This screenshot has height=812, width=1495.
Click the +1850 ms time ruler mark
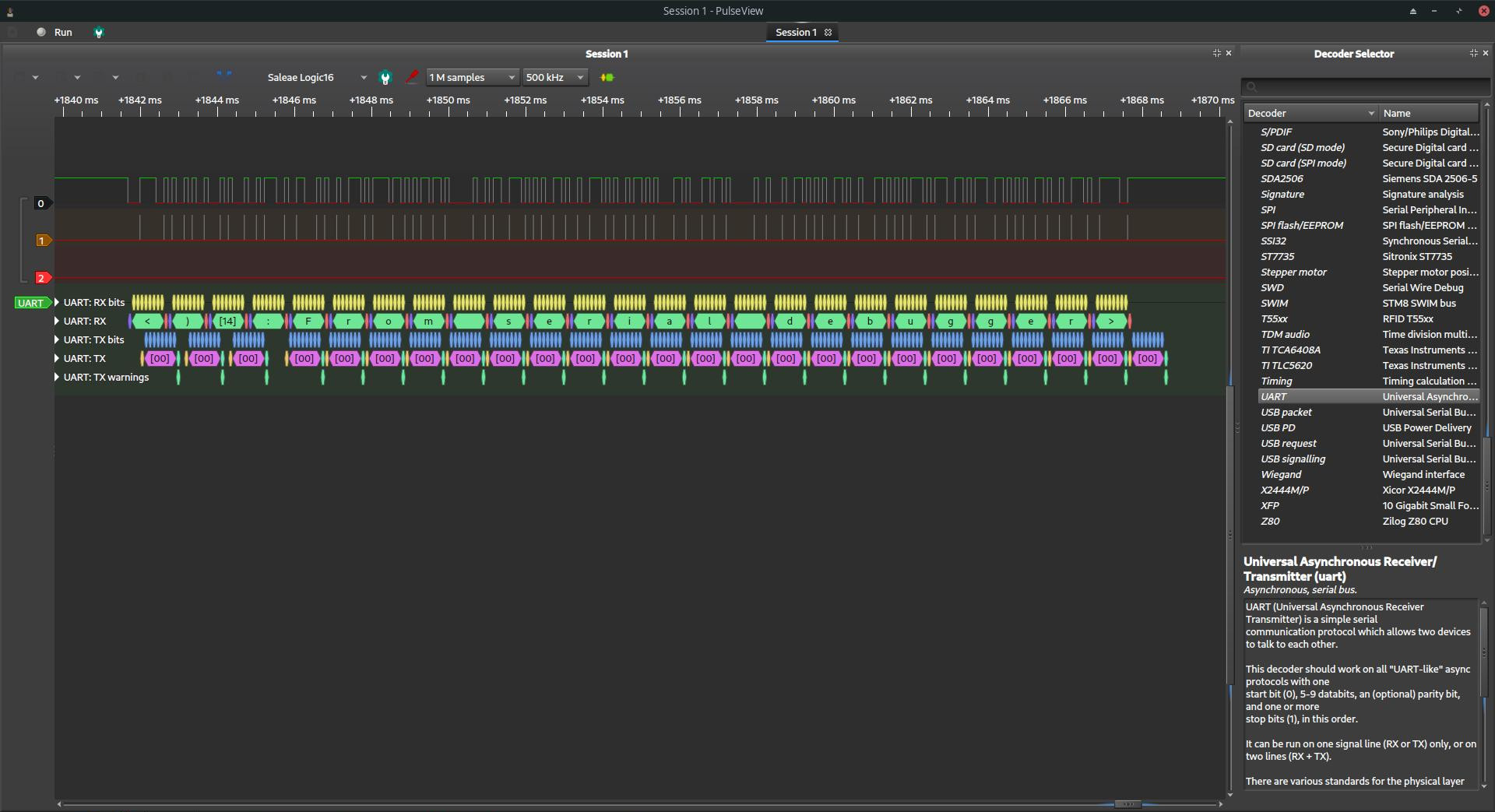(448, 100)
